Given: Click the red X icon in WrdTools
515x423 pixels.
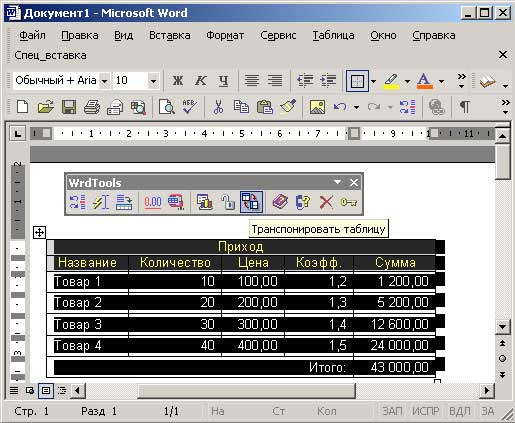Looking at the screenshot, I should click(326, 202).
